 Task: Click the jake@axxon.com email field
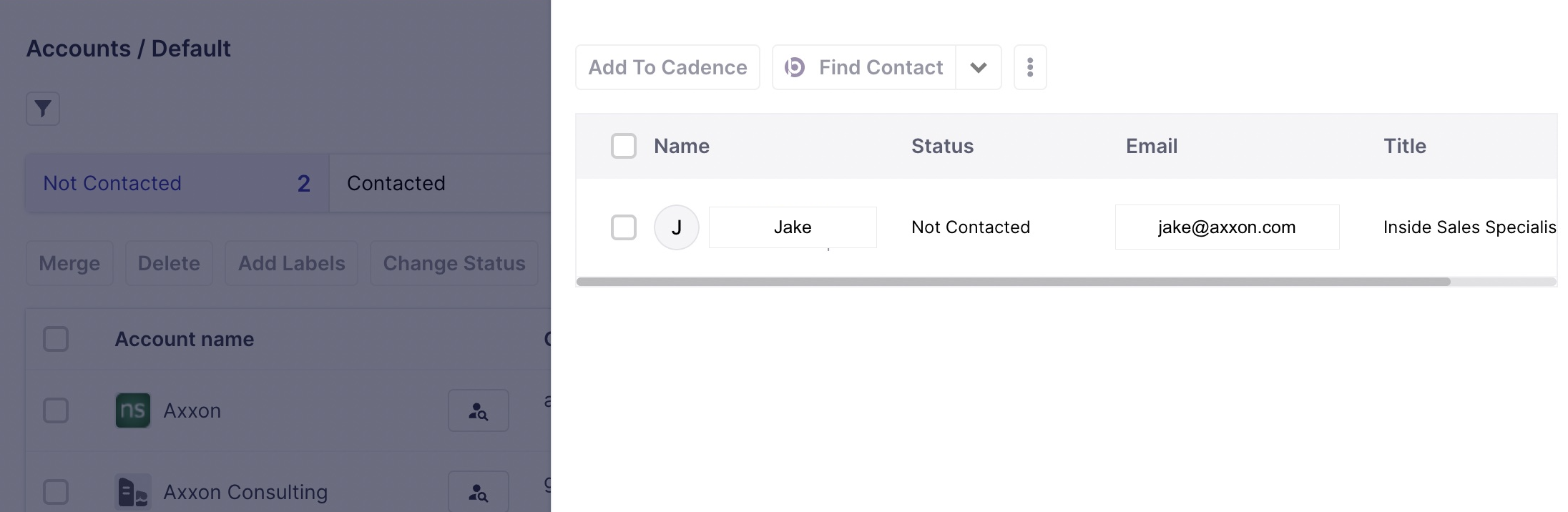point(1227,227)
